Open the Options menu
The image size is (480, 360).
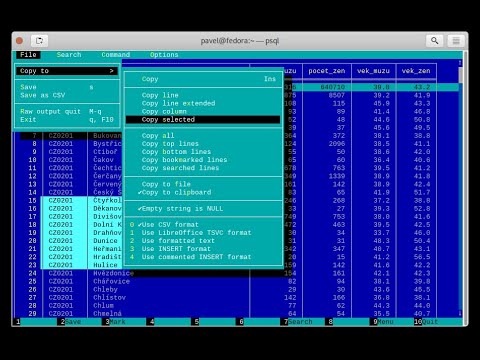tap(164, 55)
